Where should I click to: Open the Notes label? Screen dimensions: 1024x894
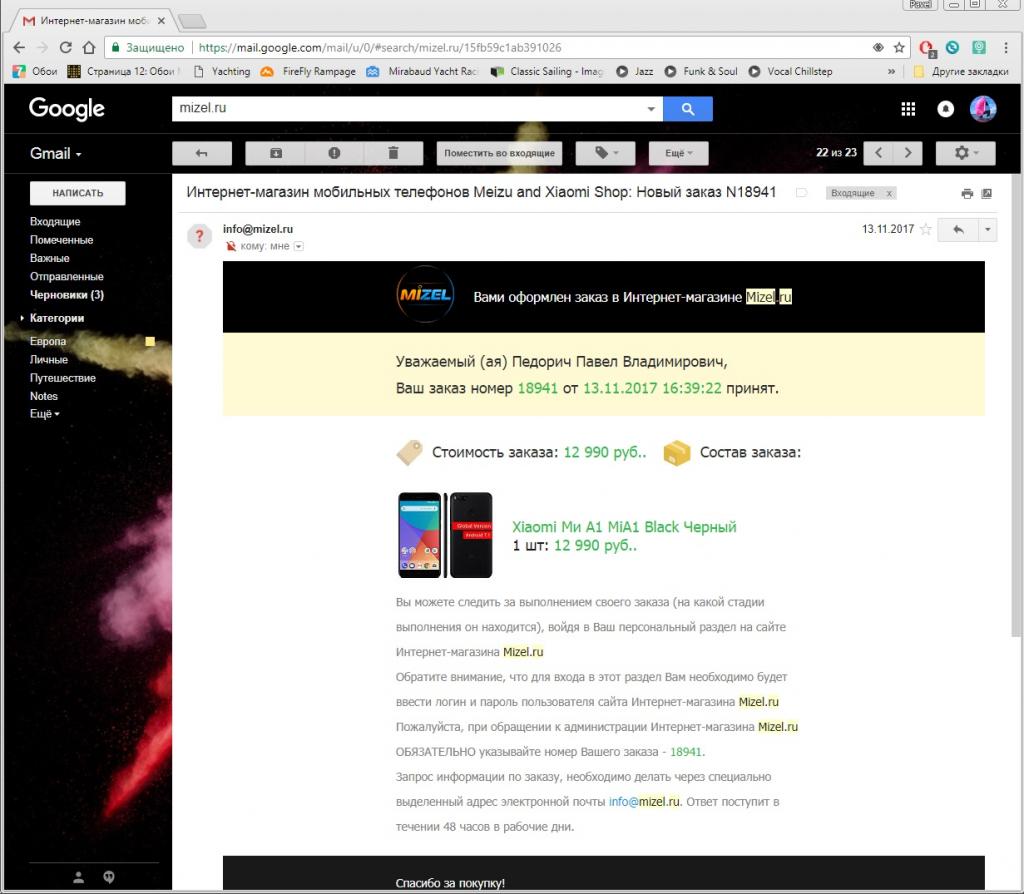[x=44, y=396]
